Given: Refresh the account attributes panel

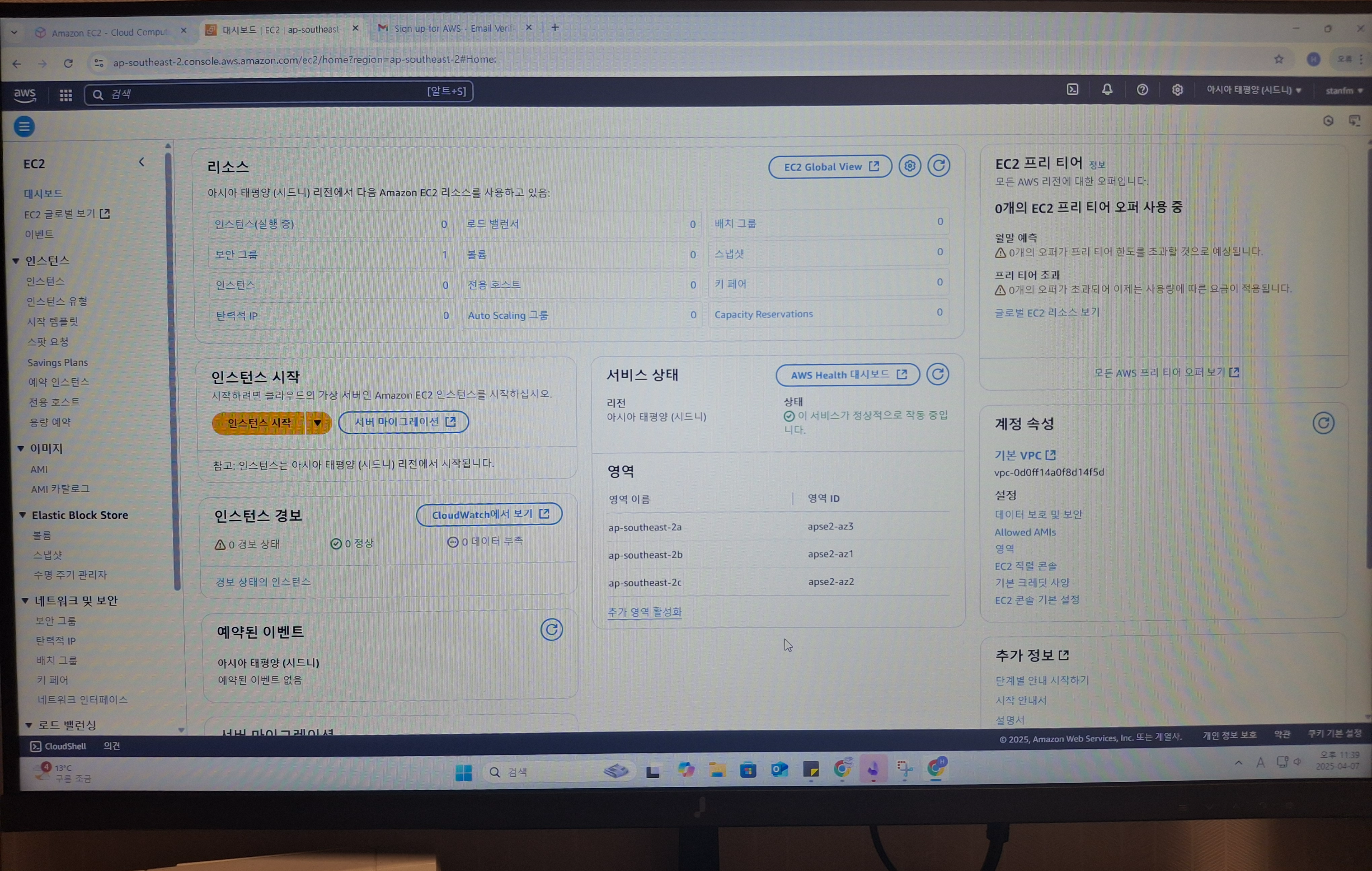Looking at the screenshot, I should pyautogui.click(x=1323, y=424).
